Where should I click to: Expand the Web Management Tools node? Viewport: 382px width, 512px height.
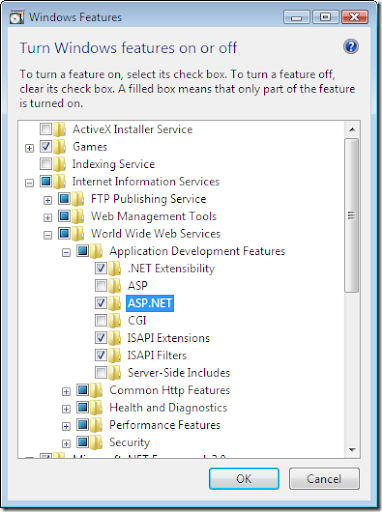coord(48,217)
